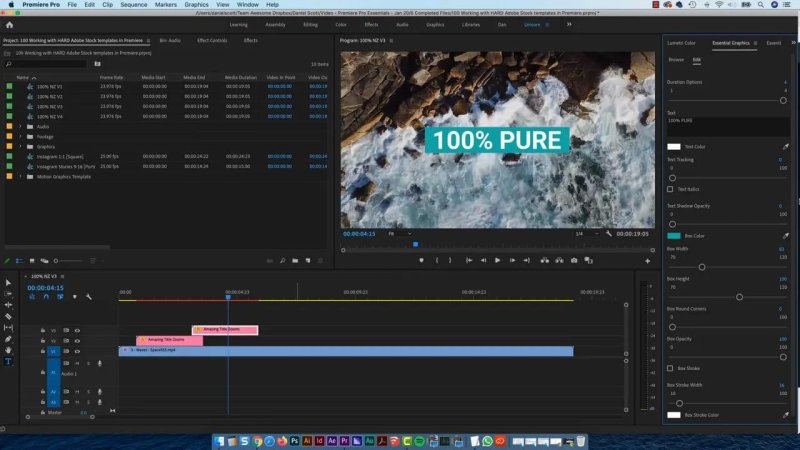This screenshot has width=800, height=450.
Task: Click Box Stroke Color eyedropper
Action: coord(786,415)
